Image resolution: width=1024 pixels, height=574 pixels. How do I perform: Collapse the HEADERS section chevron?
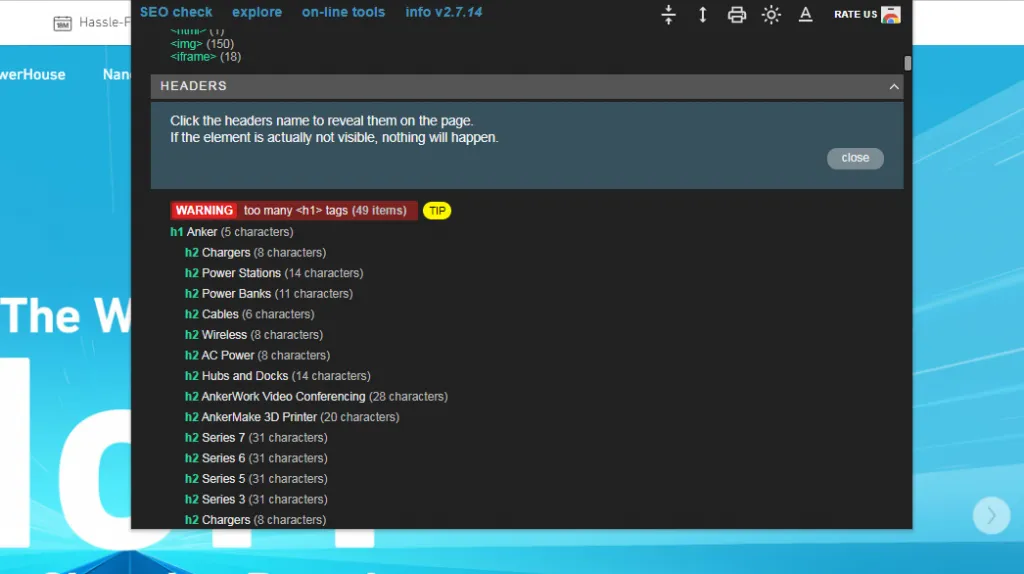click(x=893, y=86)
